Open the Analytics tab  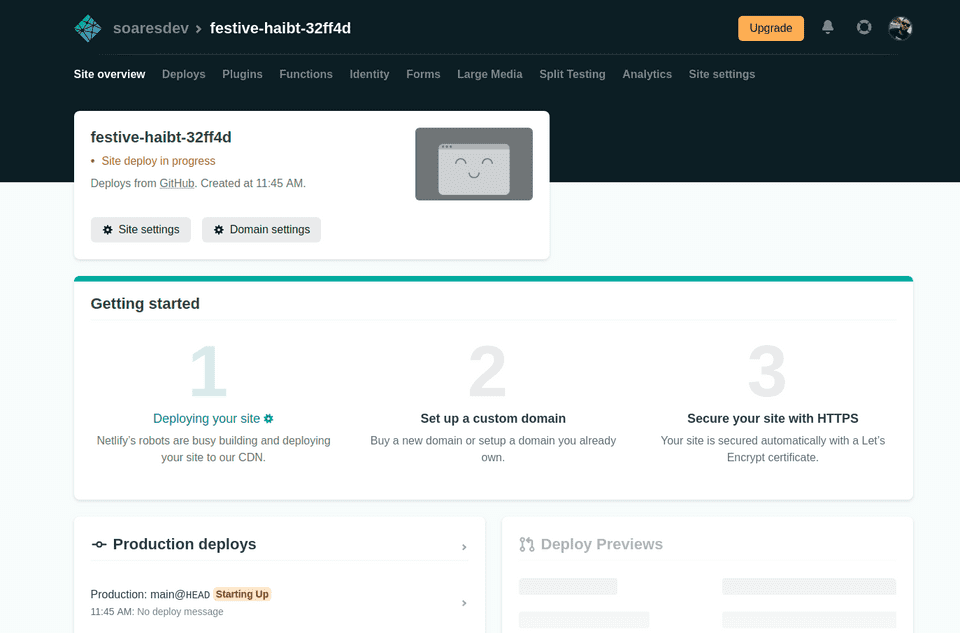point(647,74)
